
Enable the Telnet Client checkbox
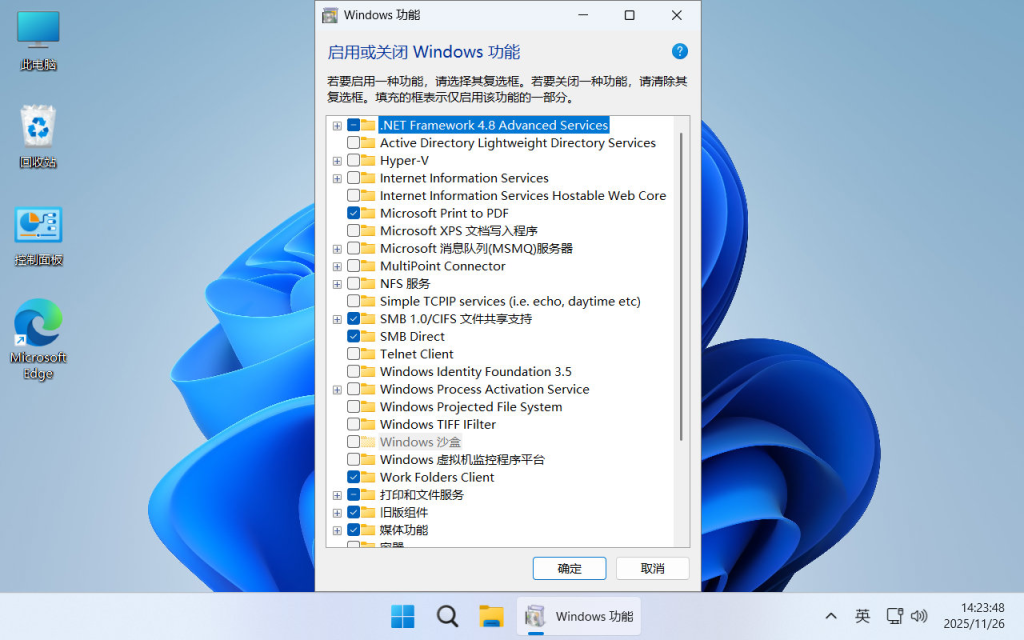coord(355,353)
